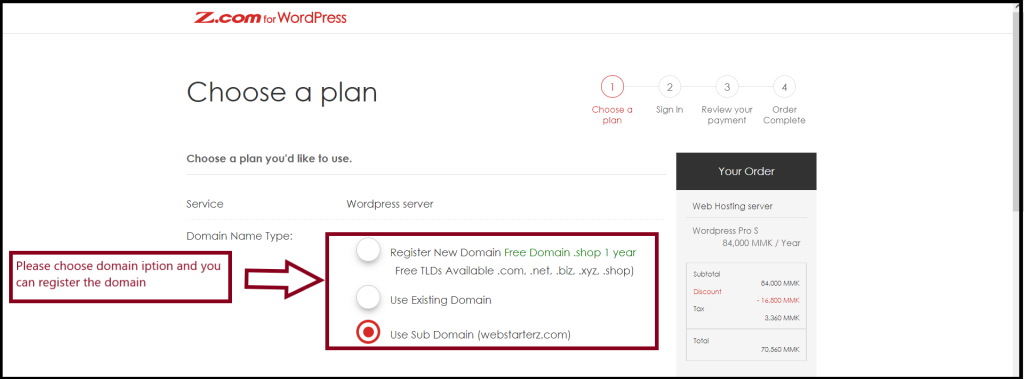Go to step 2 Sign In circle

[669, 86]
